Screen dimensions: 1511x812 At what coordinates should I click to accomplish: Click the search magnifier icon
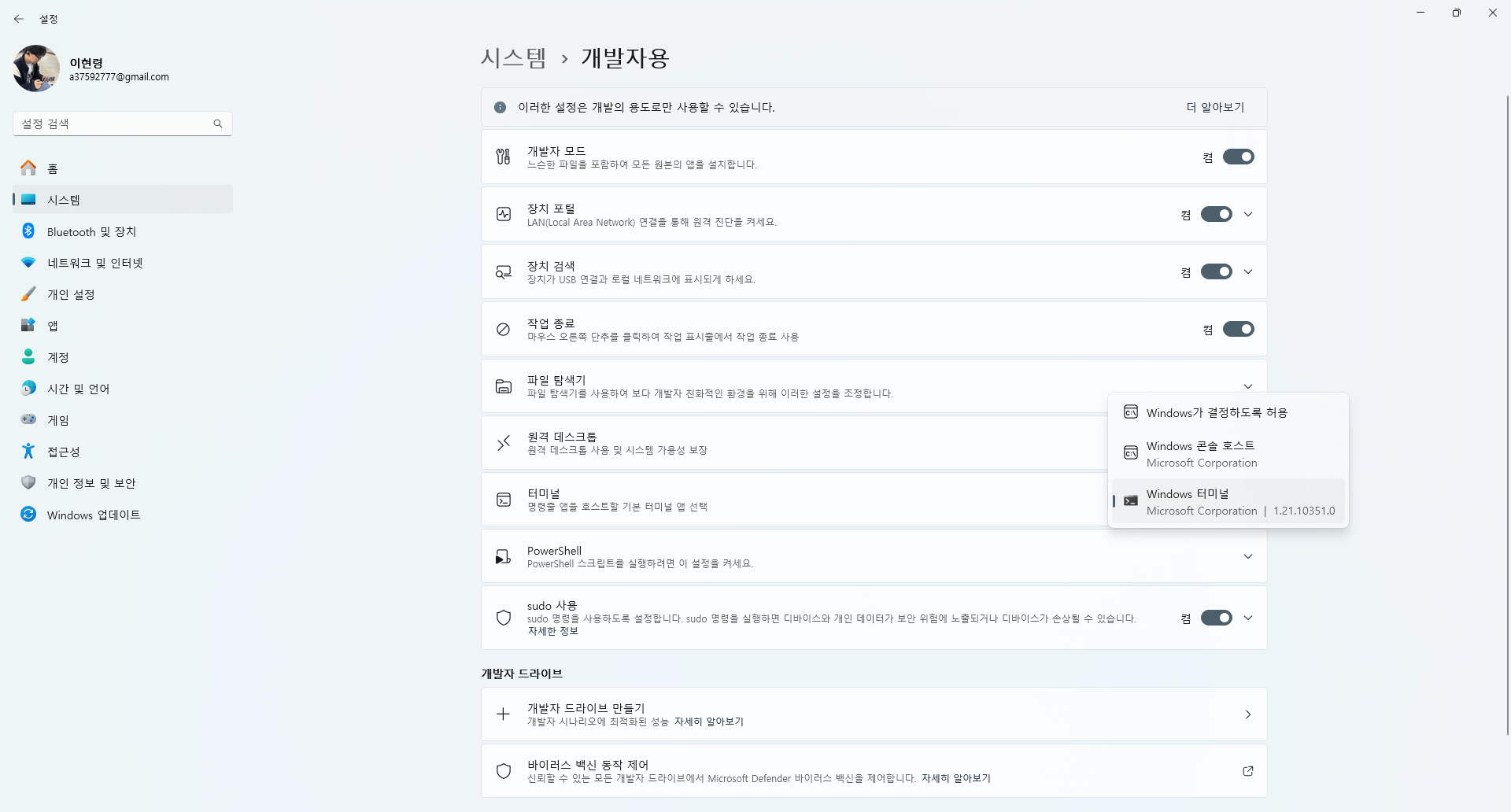tap(218, 124)
